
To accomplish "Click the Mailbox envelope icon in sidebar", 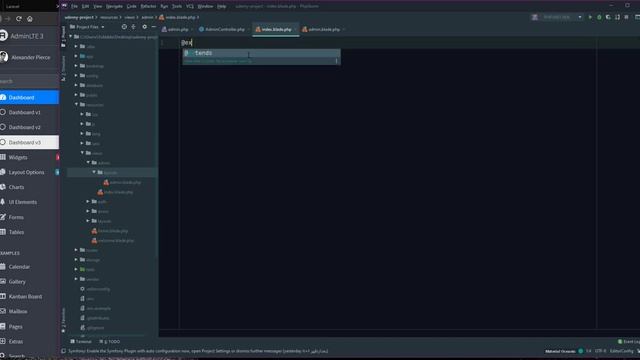I will (3, 311).
